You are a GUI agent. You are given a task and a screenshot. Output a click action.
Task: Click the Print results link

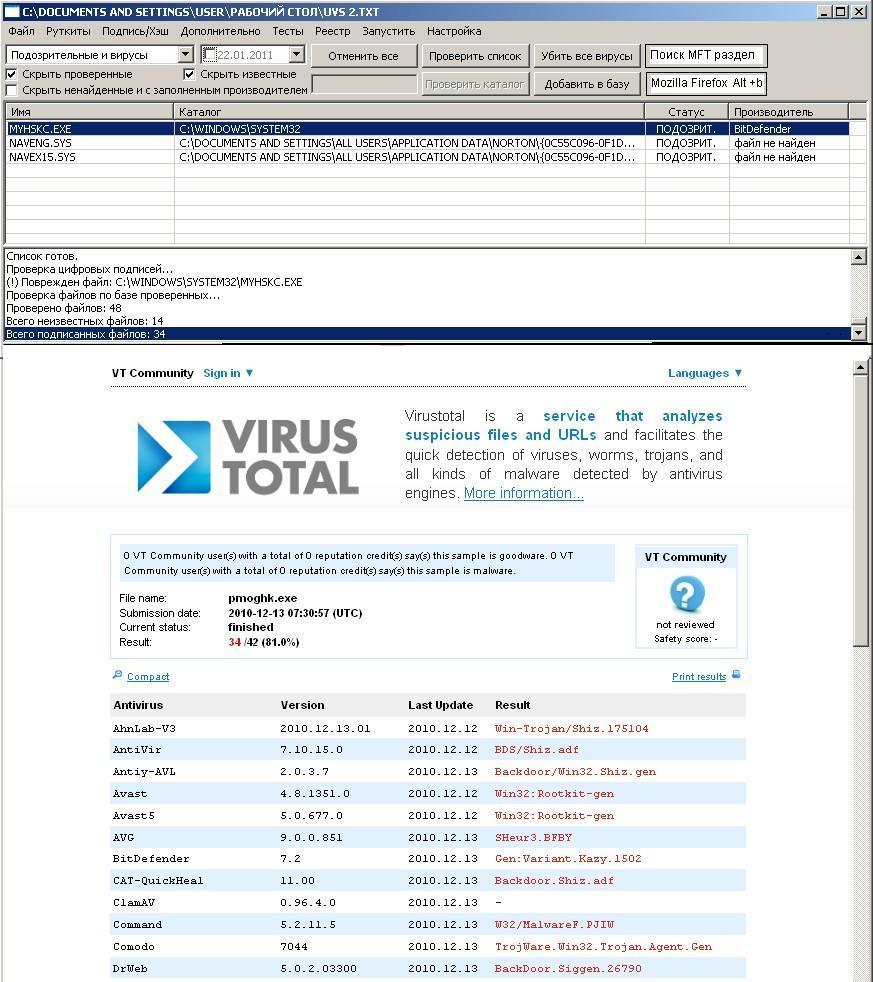point(699,676)
